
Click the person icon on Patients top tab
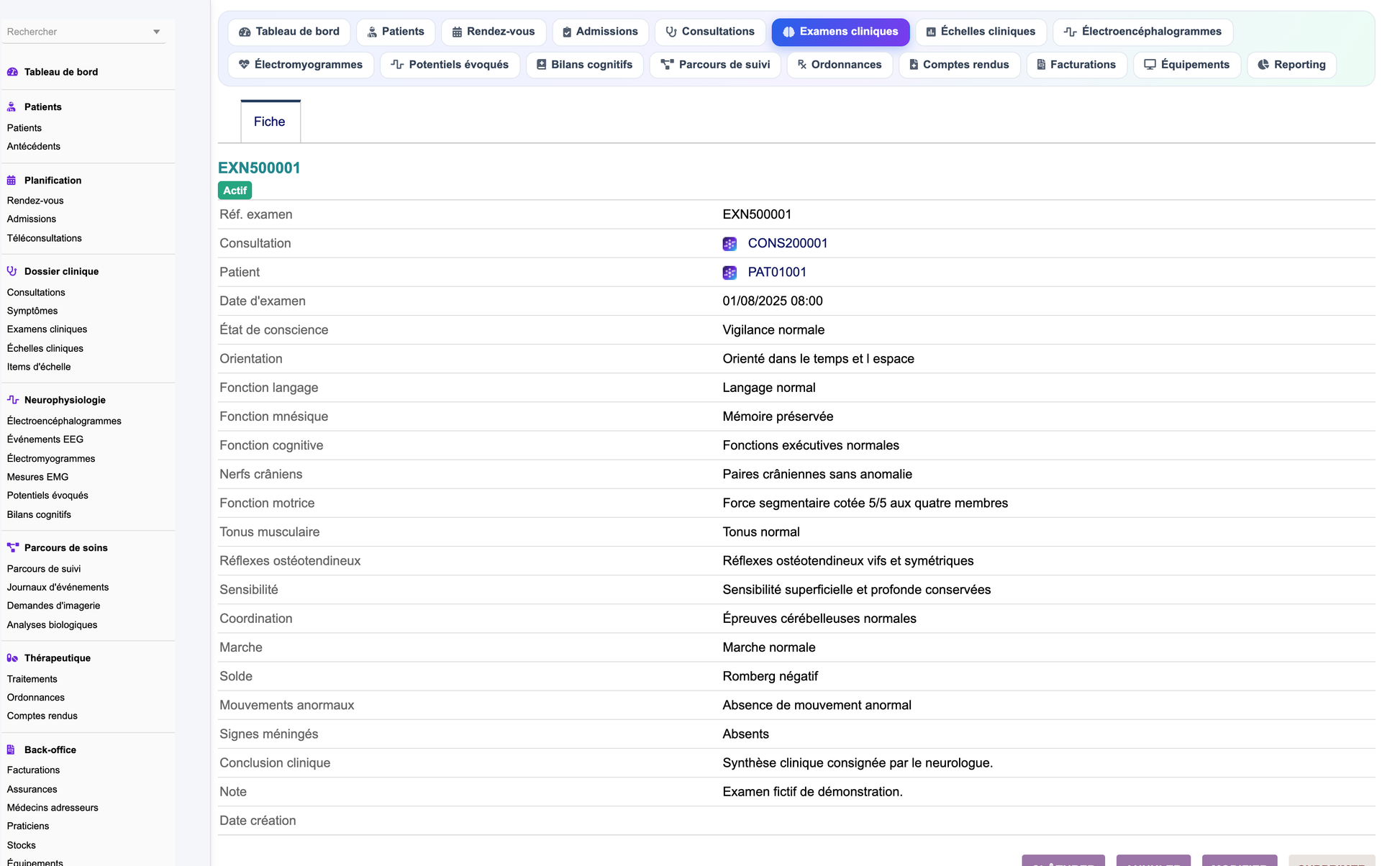coord(372,32)
